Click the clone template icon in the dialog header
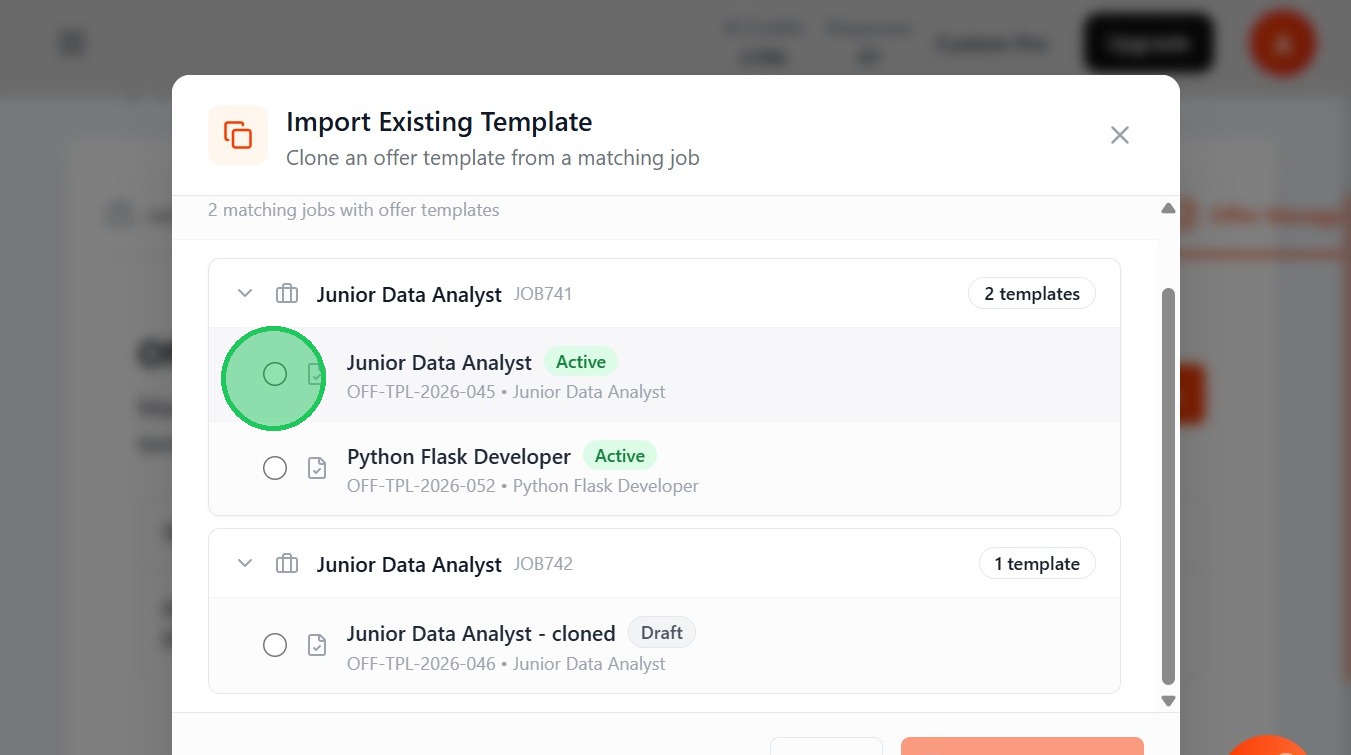Image resolution: width=1351 pixels, height=755 pixels. (x=238, y=135)
